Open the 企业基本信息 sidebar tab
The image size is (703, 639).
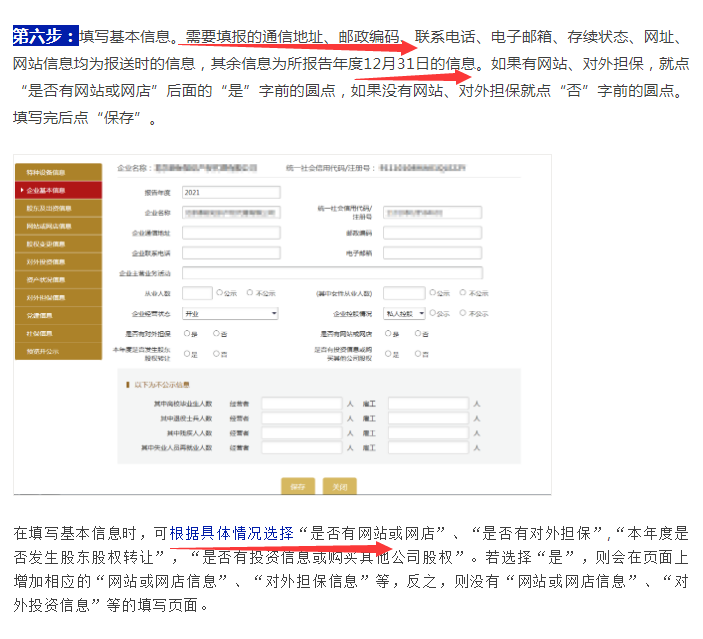point(58,189)
